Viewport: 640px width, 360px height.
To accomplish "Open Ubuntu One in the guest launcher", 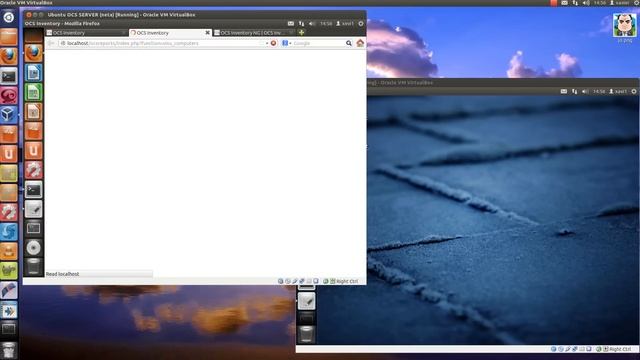I will 33,151.
